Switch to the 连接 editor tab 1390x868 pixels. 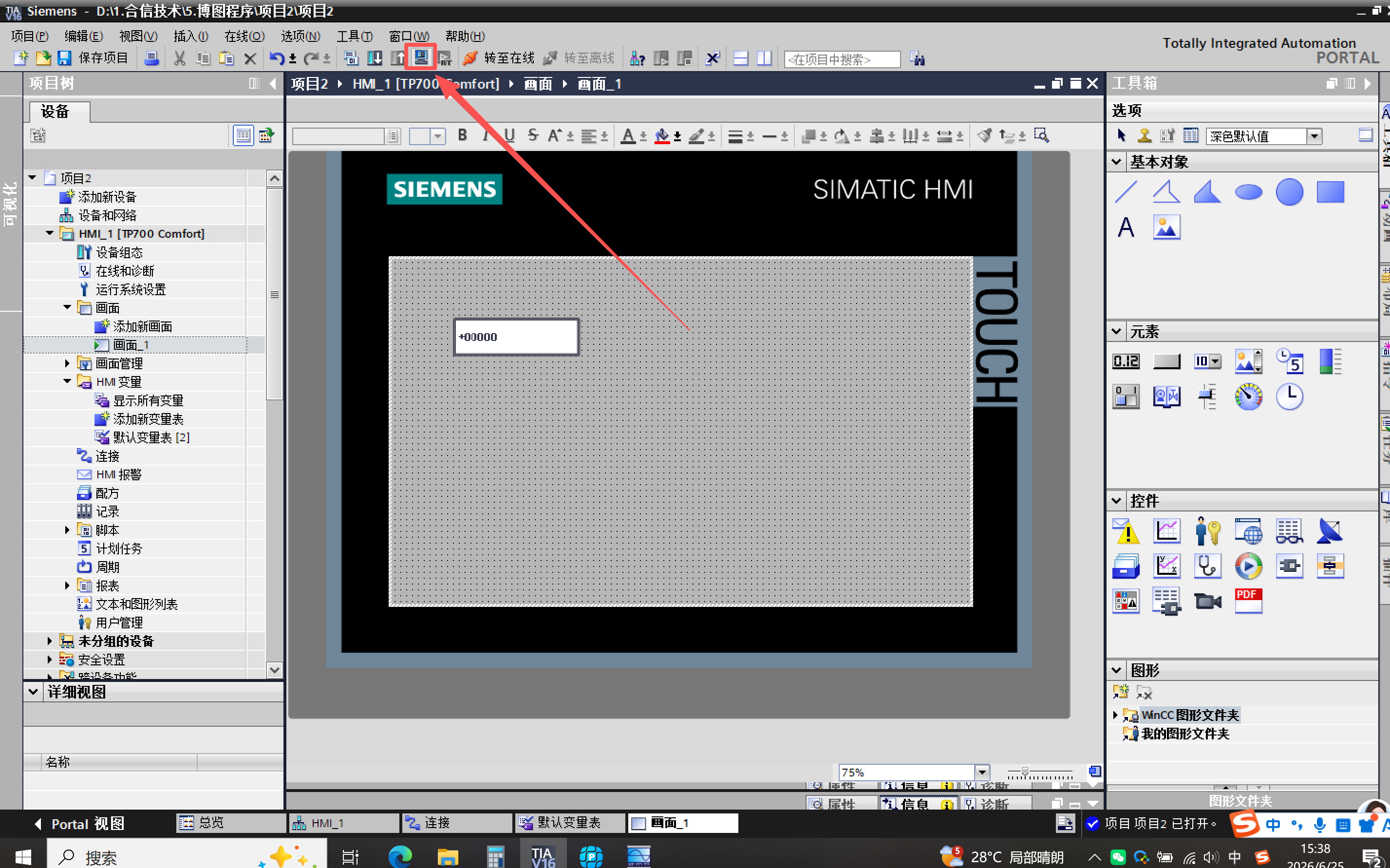(457, 823)
